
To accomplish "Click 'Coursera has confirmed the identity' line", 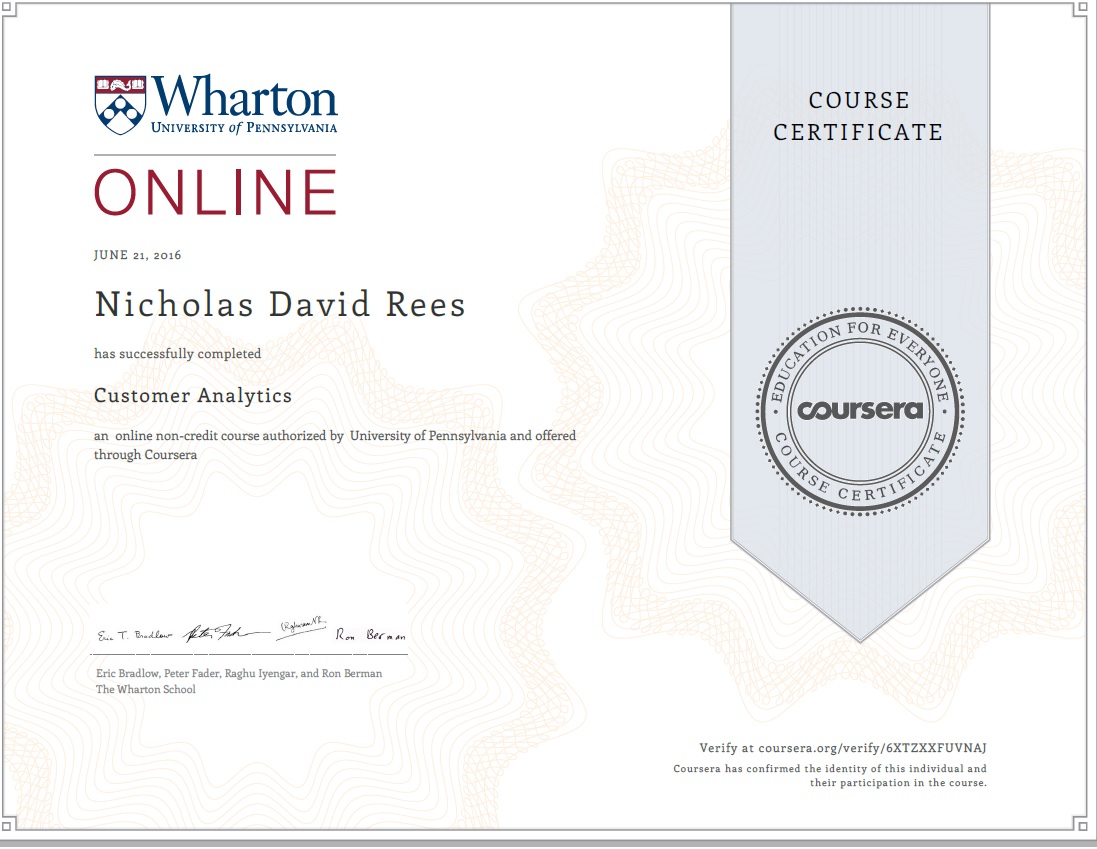I will (x=830, y=769).
